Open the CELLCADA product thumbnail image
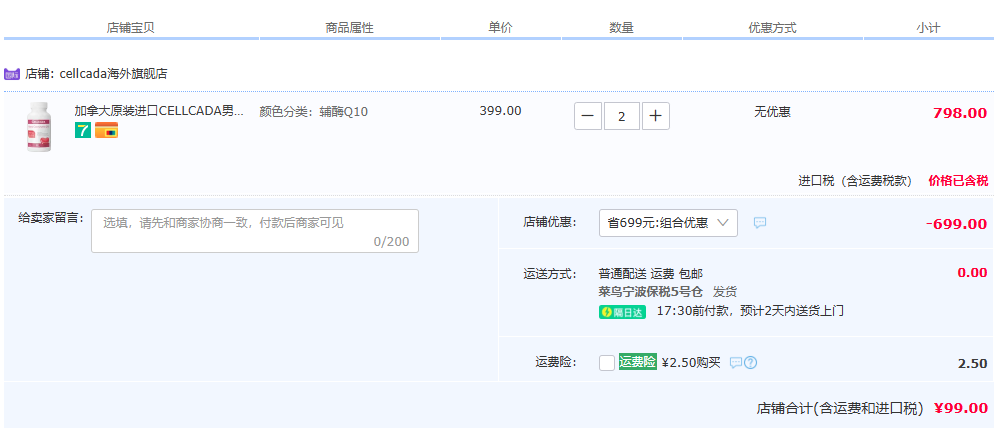This screenshot has height=428, width=1002. (x=39, y=127)
